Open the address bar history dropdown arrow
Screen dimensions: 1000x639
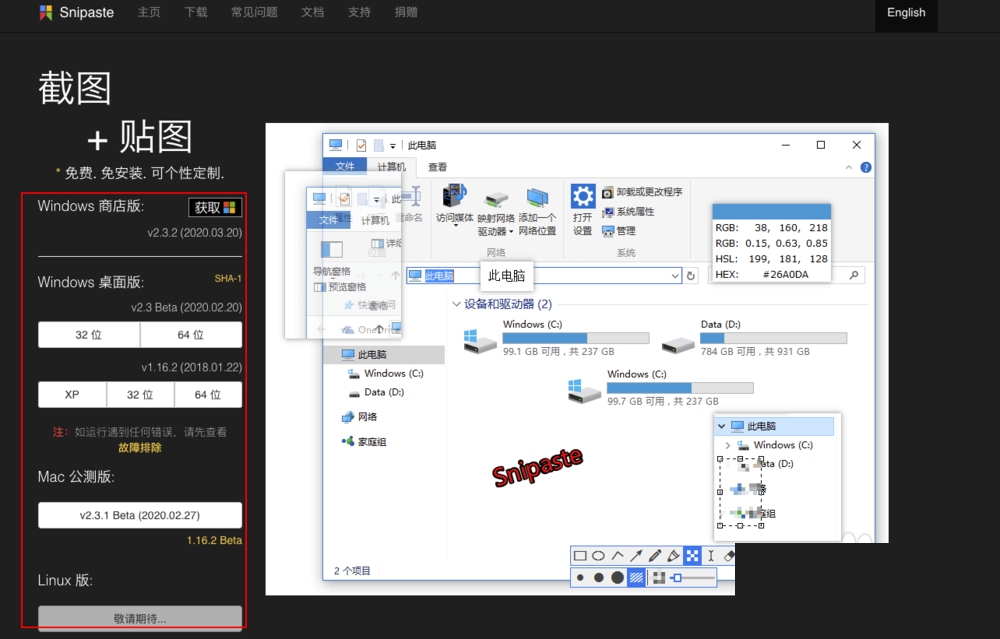pyautogui.click(x=675, y=275)
